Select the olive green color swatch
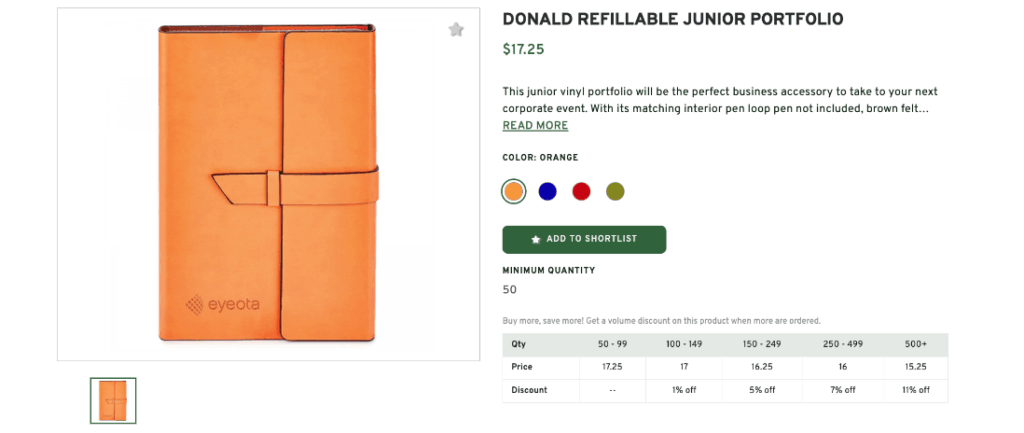1024x433 pixels. coord(615,191)
